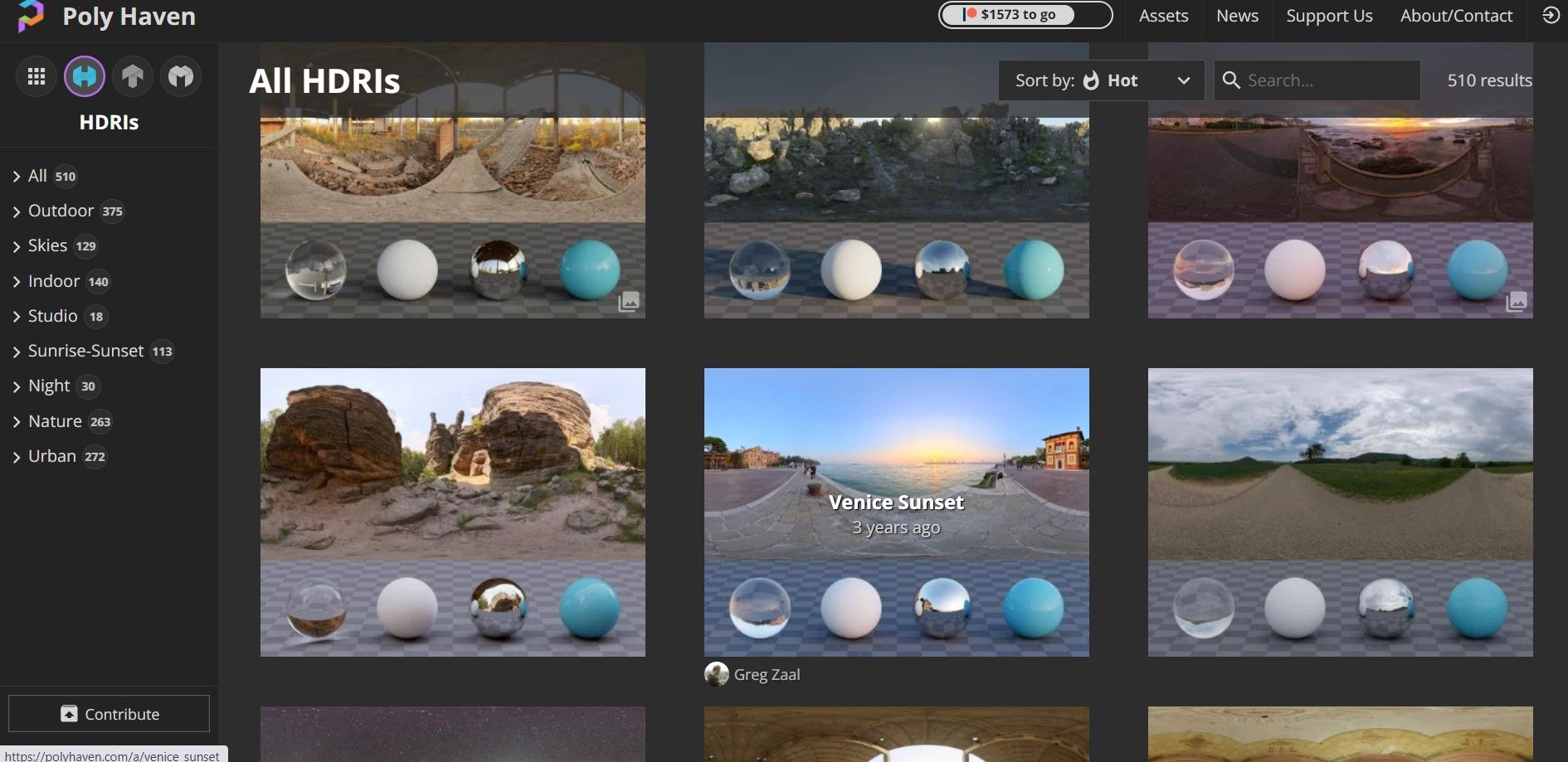Open Greg Zaal's author profile

pyautogui.click(x=752, y=674)
